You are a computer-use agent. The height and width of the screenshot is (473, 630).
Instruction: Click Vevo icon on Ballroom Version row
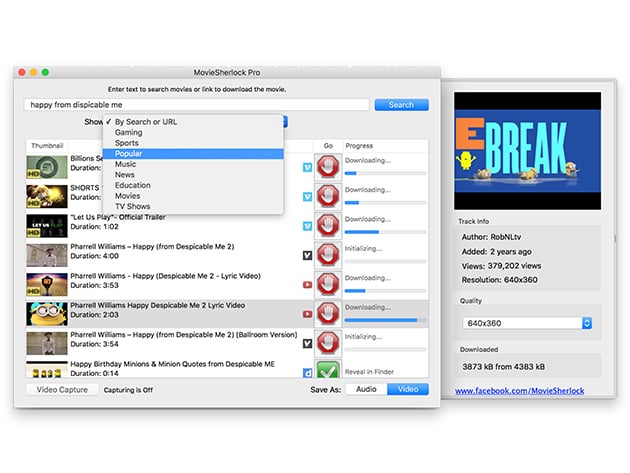coord(307,343)
